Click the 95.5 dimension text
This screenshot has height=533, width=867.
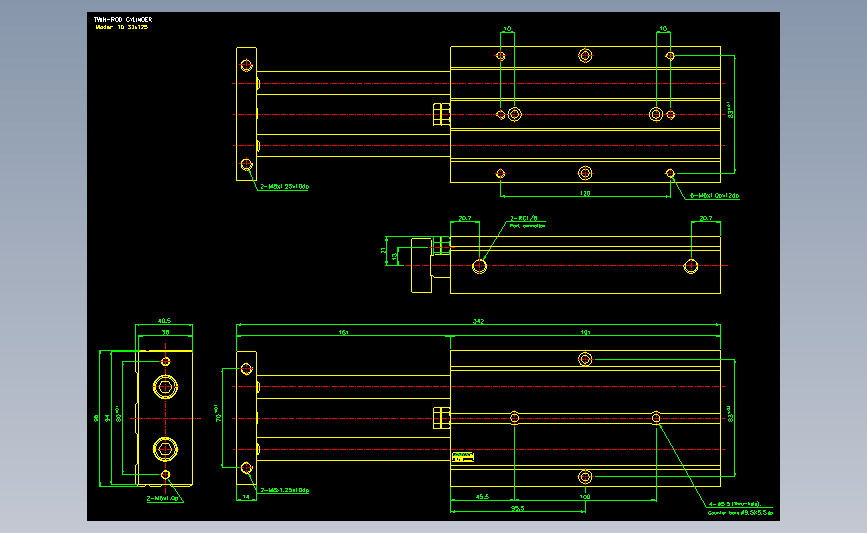(518, 508)
